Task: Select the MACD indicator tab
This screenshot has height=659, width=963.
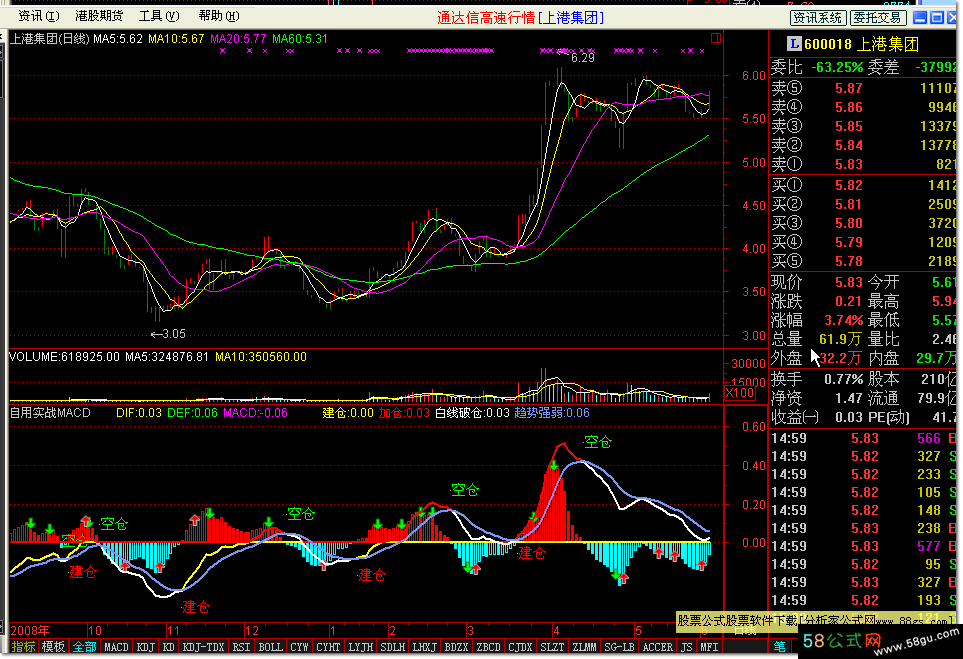Action: point(116,647)
